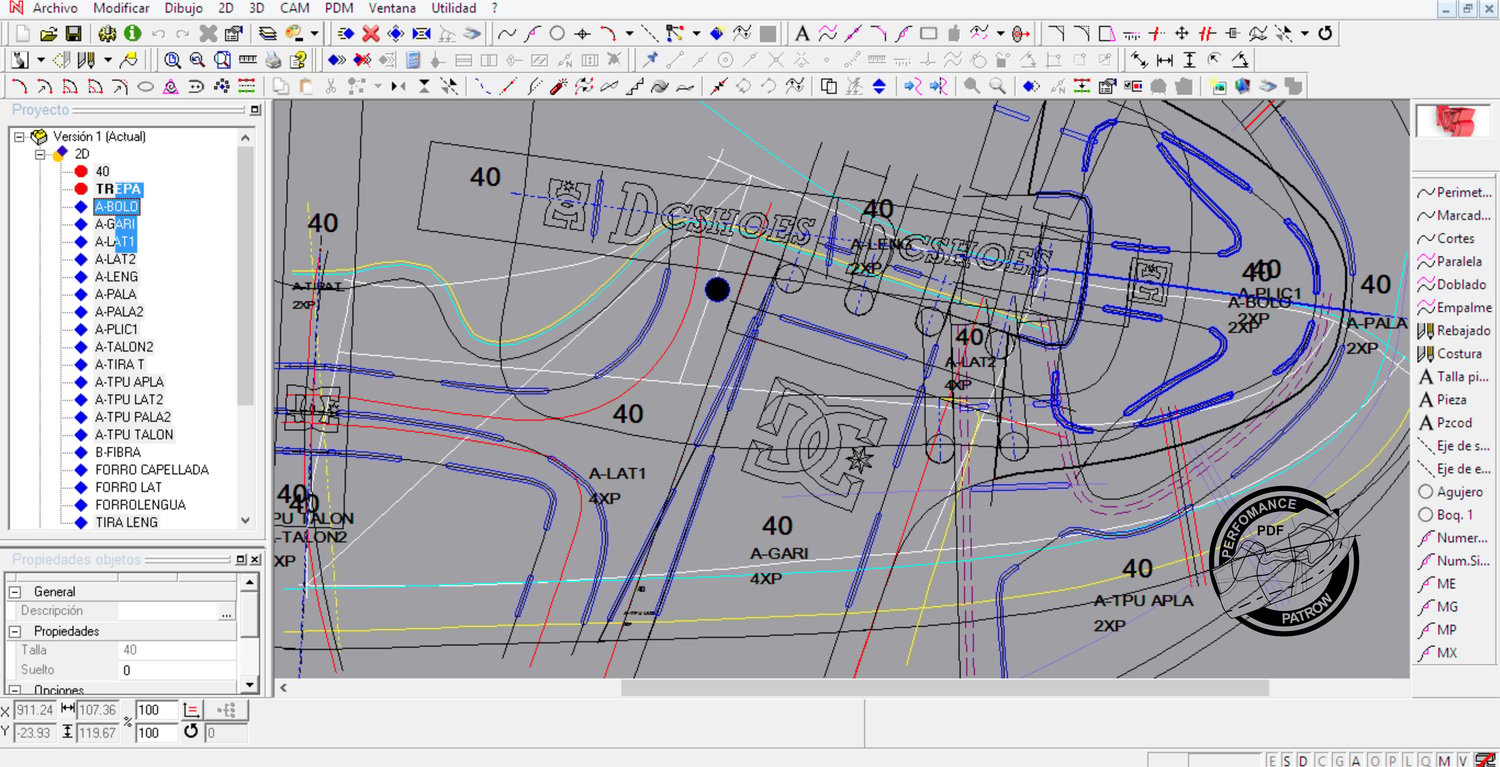Open the dropdown arrow beside the red arc tool
This screenshot has height=767, width=1500.
coord(629,34)
